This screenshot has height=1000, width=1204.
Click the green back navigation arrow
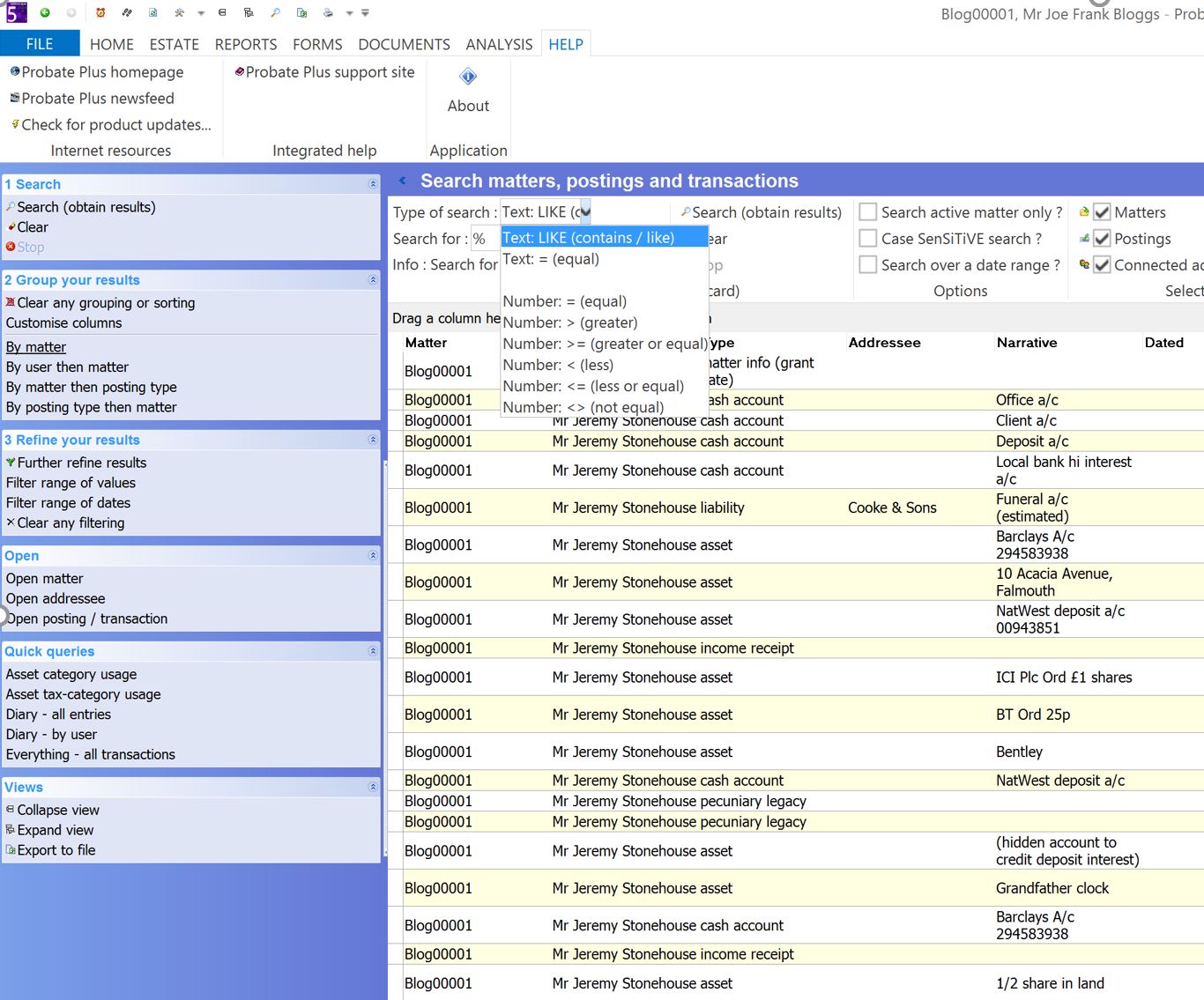click(44, 12)
